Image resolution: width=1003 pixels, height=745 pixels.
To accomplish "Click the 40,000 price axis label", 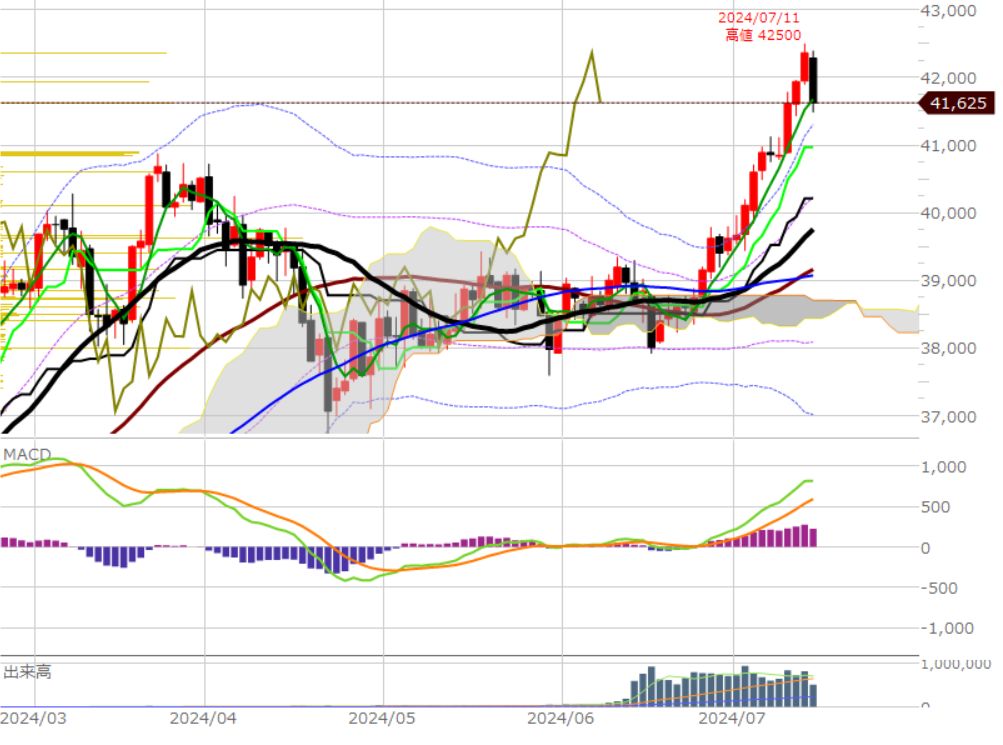I will (948, 213).
